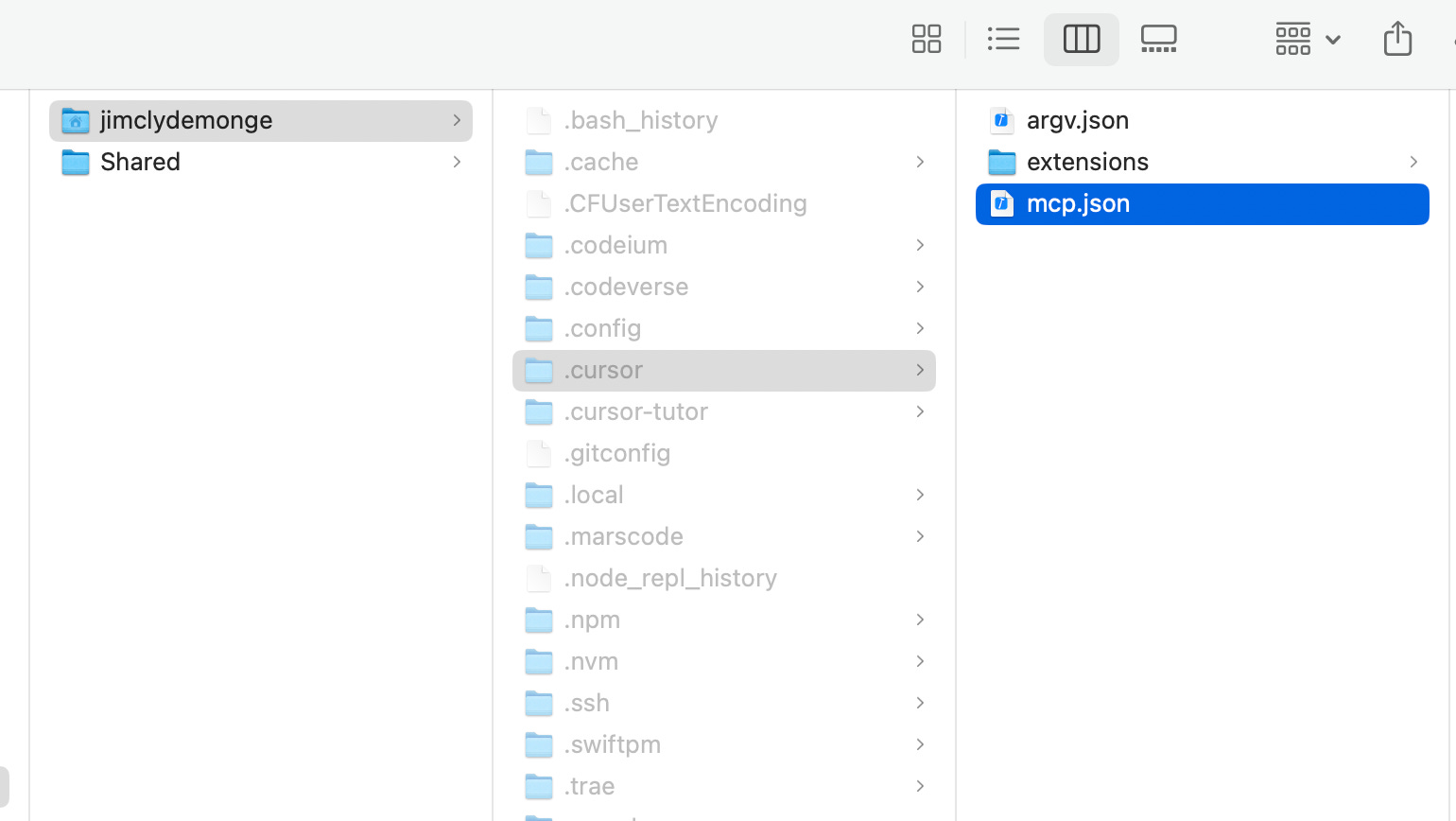
Task: Switch to Gallery view in the toolbar
Action: coord(1158,39)
